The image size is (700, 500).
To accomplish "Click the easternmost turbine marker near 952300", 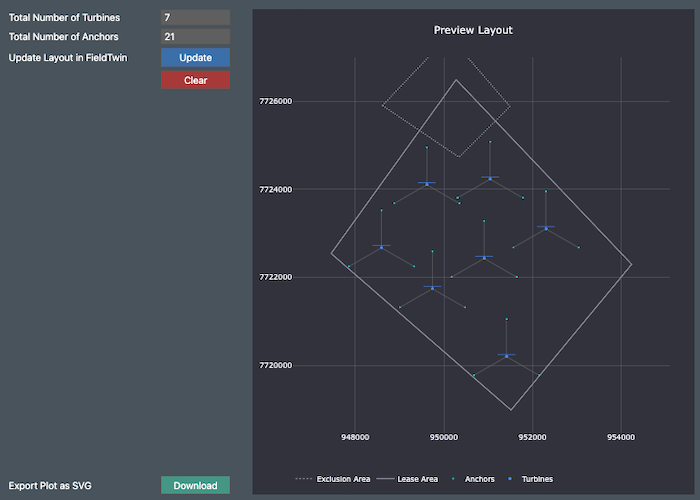I will 546,228.
